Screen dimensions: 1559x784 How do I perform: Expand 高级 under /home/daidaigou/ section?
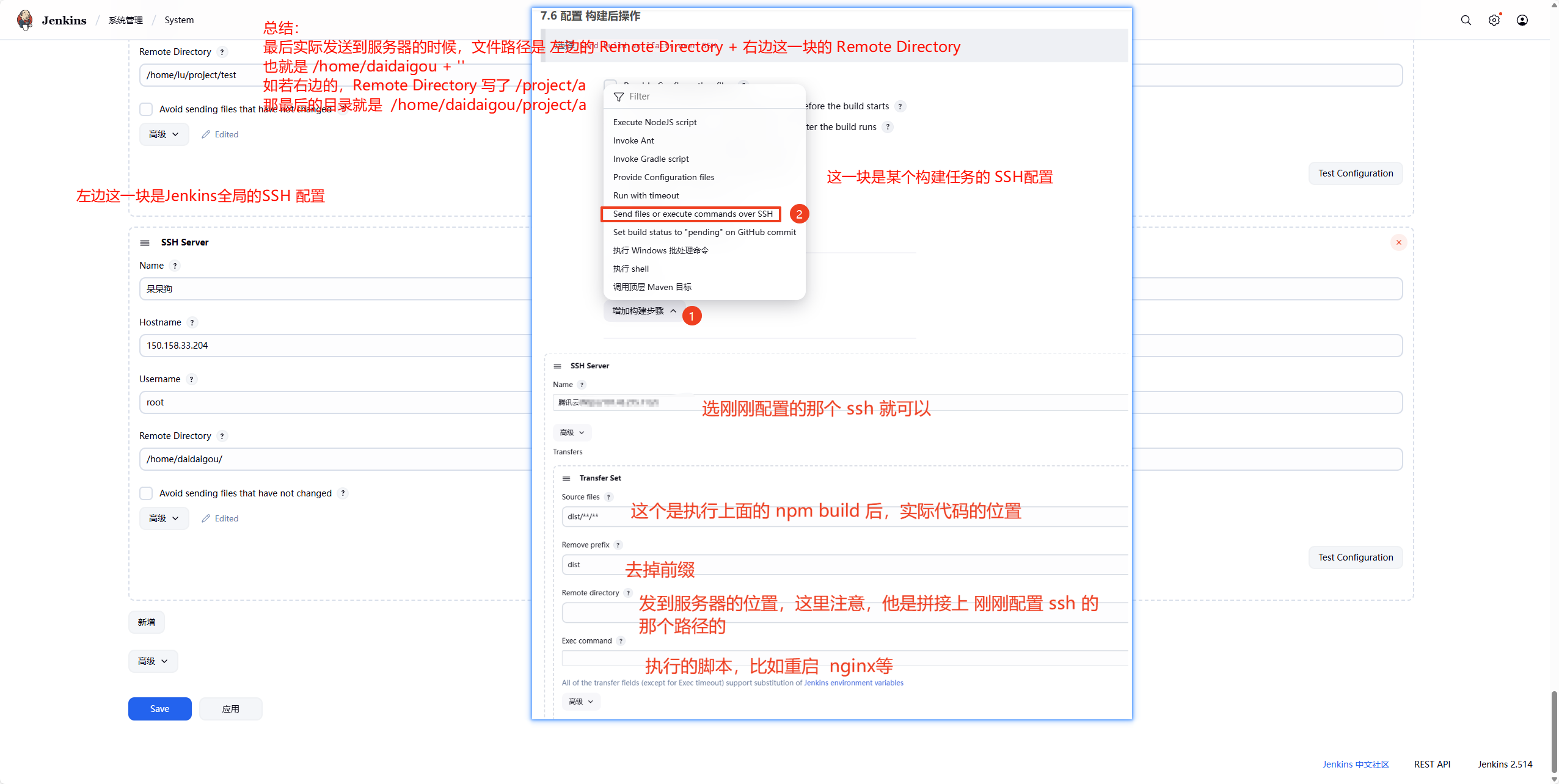click(164, 518)
